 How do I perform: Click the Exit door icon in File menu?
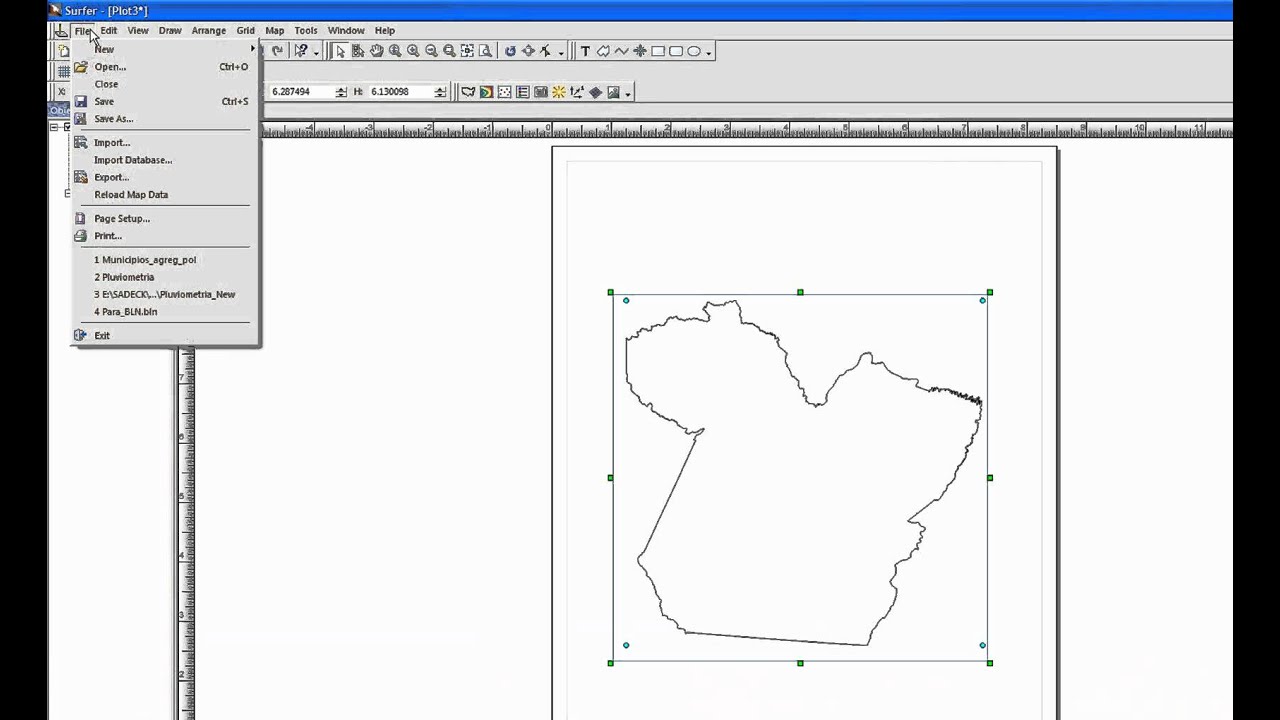(81, 335)
